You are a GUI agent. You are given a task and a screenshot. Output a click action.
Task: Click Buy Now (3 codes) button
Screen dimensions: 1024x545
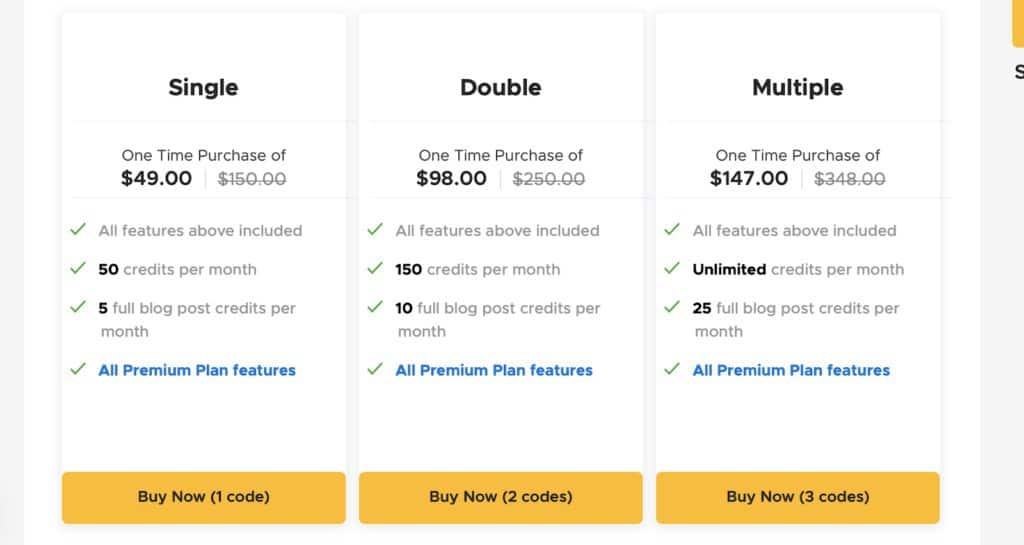click(x=798, y=497)
